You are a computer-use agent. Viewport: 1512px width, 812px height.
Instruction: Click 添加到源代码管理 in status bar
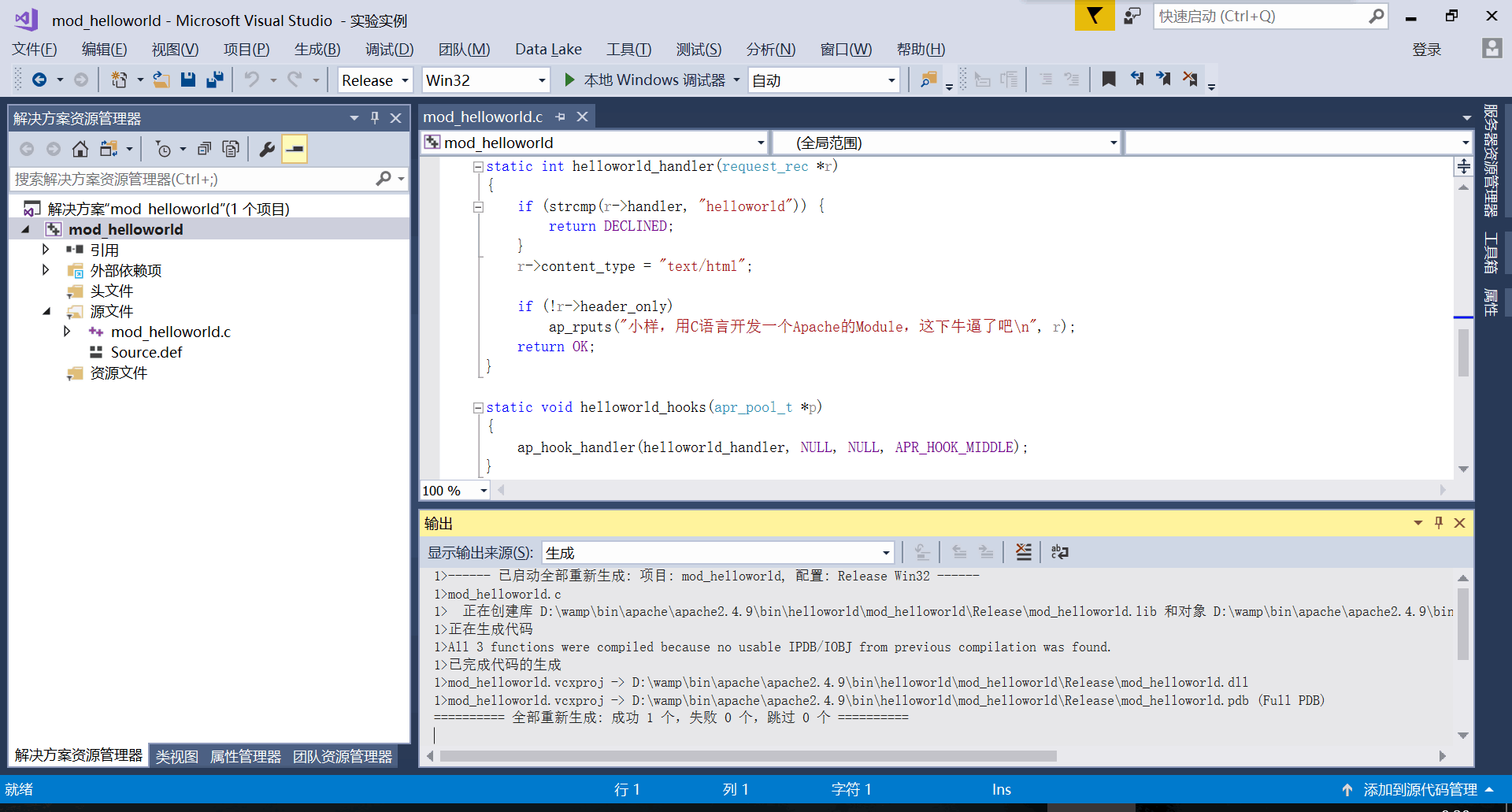pos(1420,789)
